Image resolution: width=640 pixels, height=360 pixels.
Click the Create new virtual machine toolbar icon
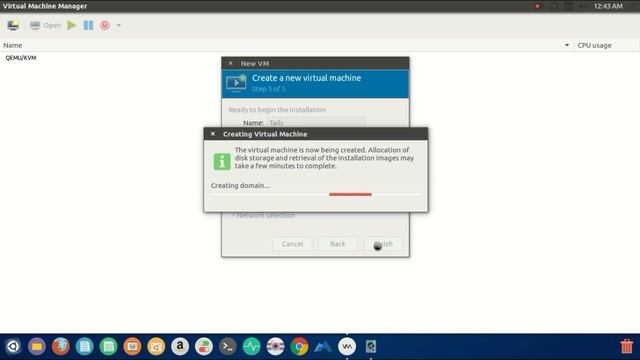click(x=13, y=25)
